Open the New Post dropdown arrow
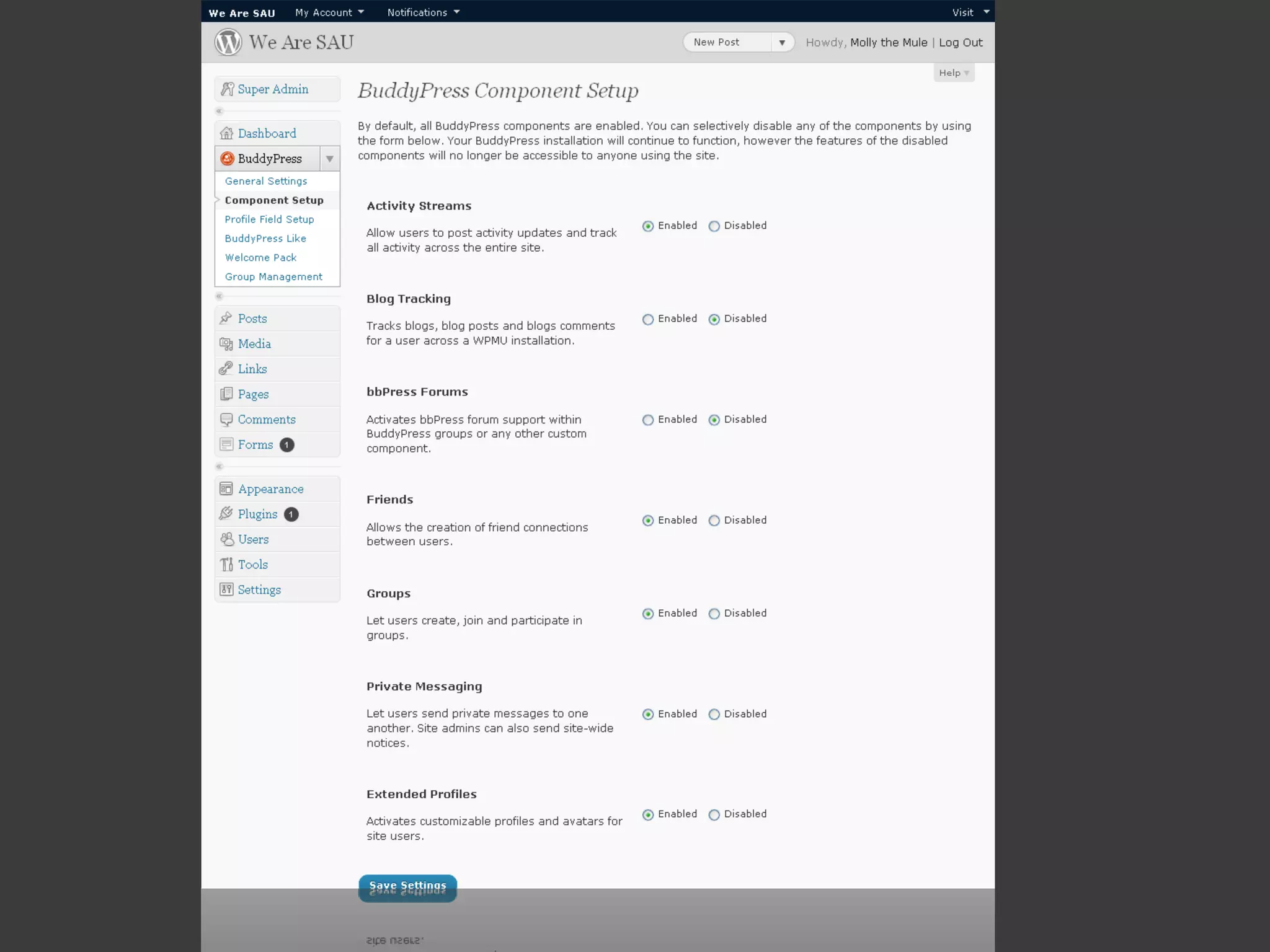The height and width of the screenshot is (952, 1270). pyautogui.click(x=782, y=42)
